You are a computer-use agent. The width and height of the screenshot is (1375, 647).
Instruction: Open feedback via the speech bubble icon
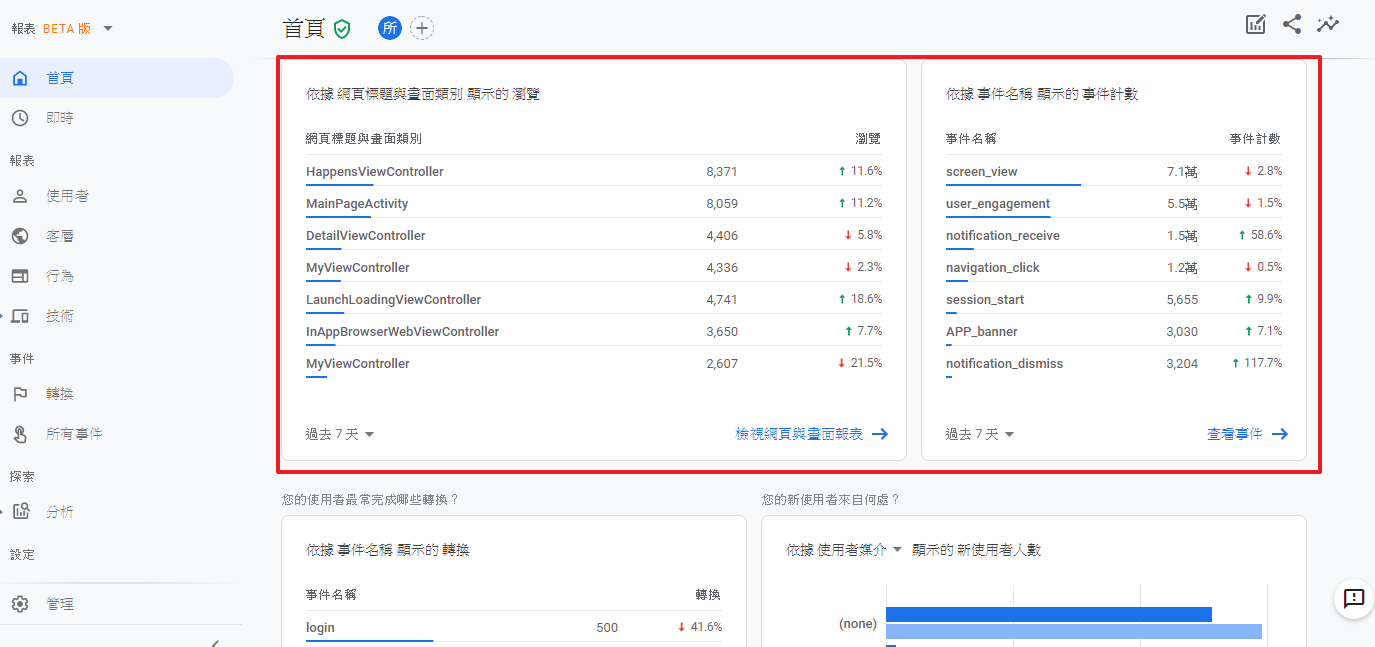point(1353,599)
